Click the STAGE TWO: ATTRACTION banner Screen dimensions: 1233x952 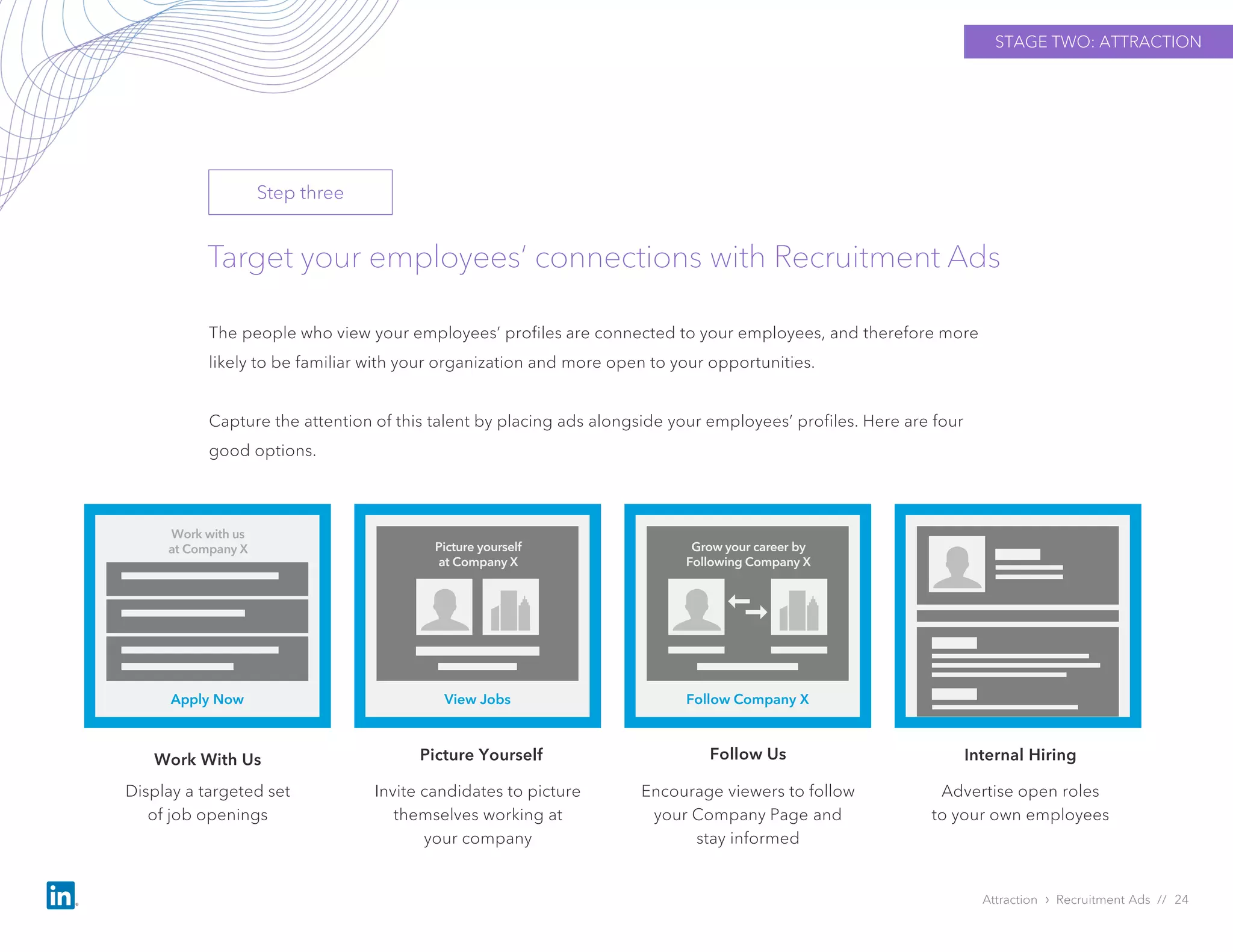click(x=1098, y=42)
